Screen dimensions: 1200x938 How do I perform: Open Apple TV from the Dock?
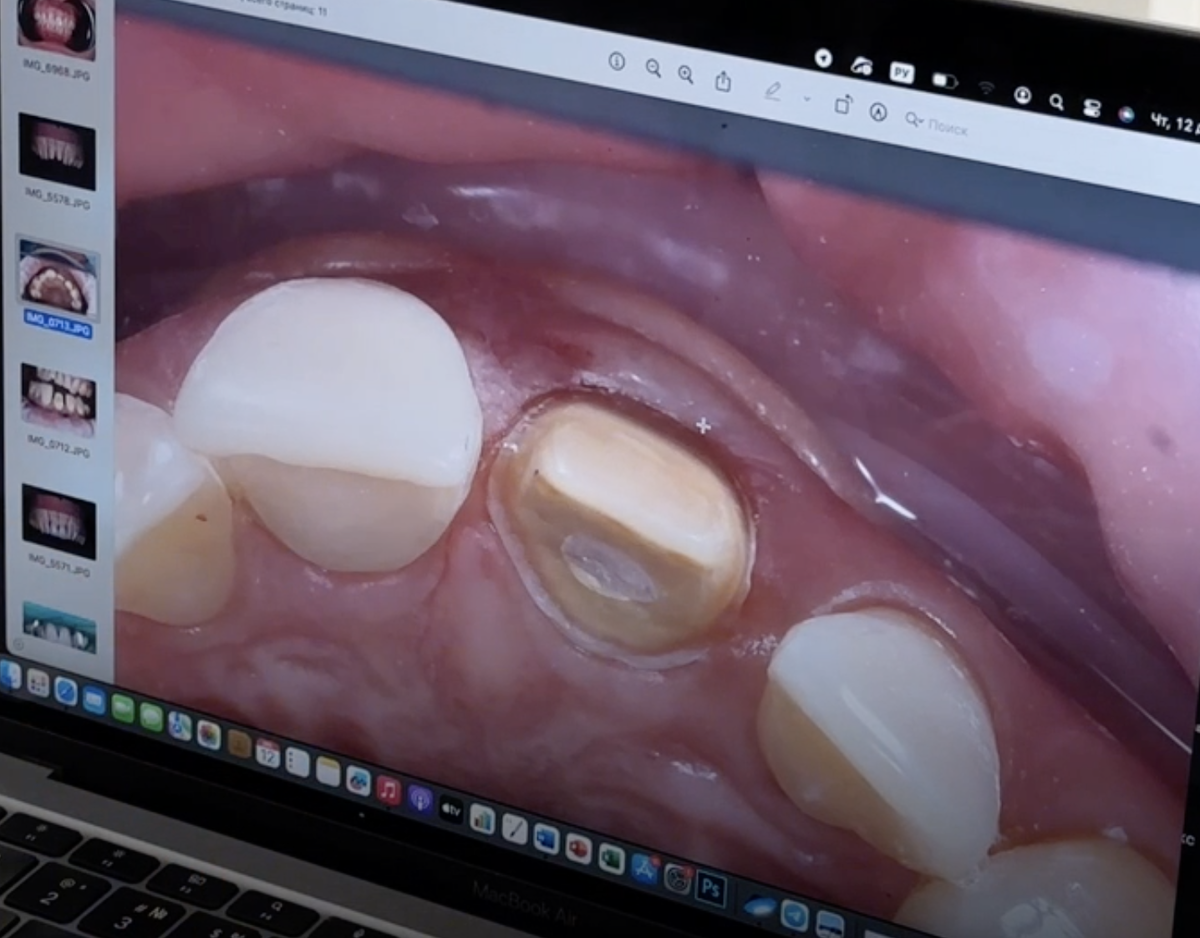pyautogui.click(x=452, y=810)
